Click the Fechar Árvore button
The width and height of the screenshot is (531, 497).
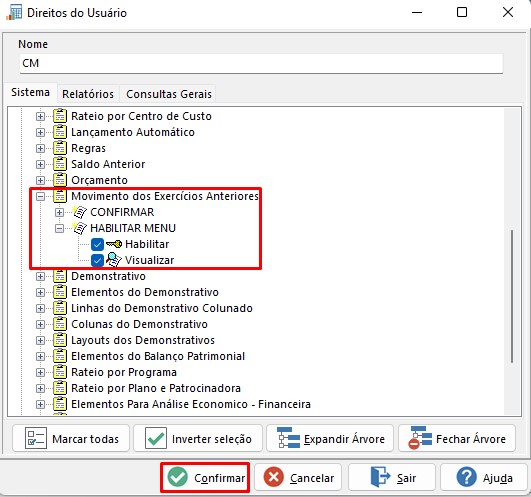(x=457, y=438)
